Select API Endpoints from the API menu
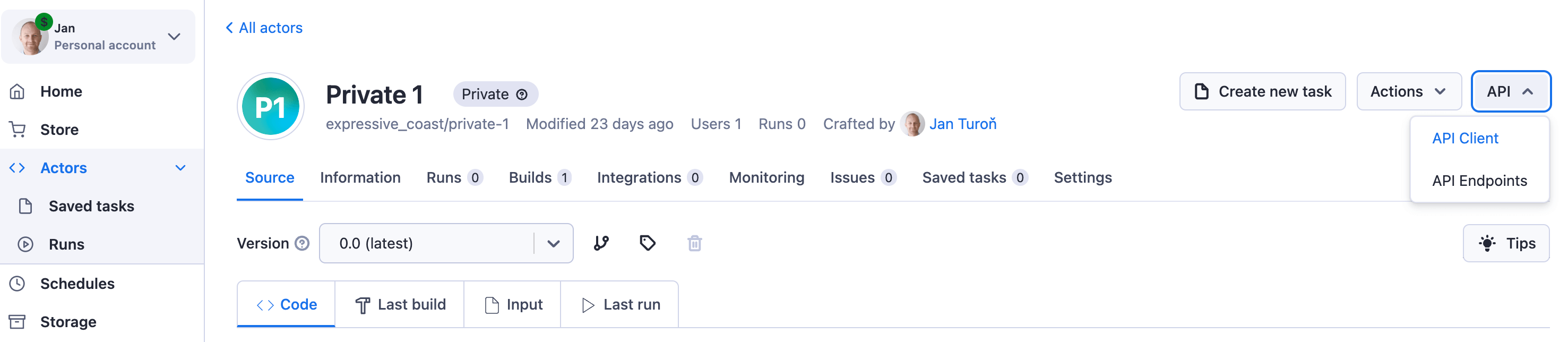 point(1478,181)
